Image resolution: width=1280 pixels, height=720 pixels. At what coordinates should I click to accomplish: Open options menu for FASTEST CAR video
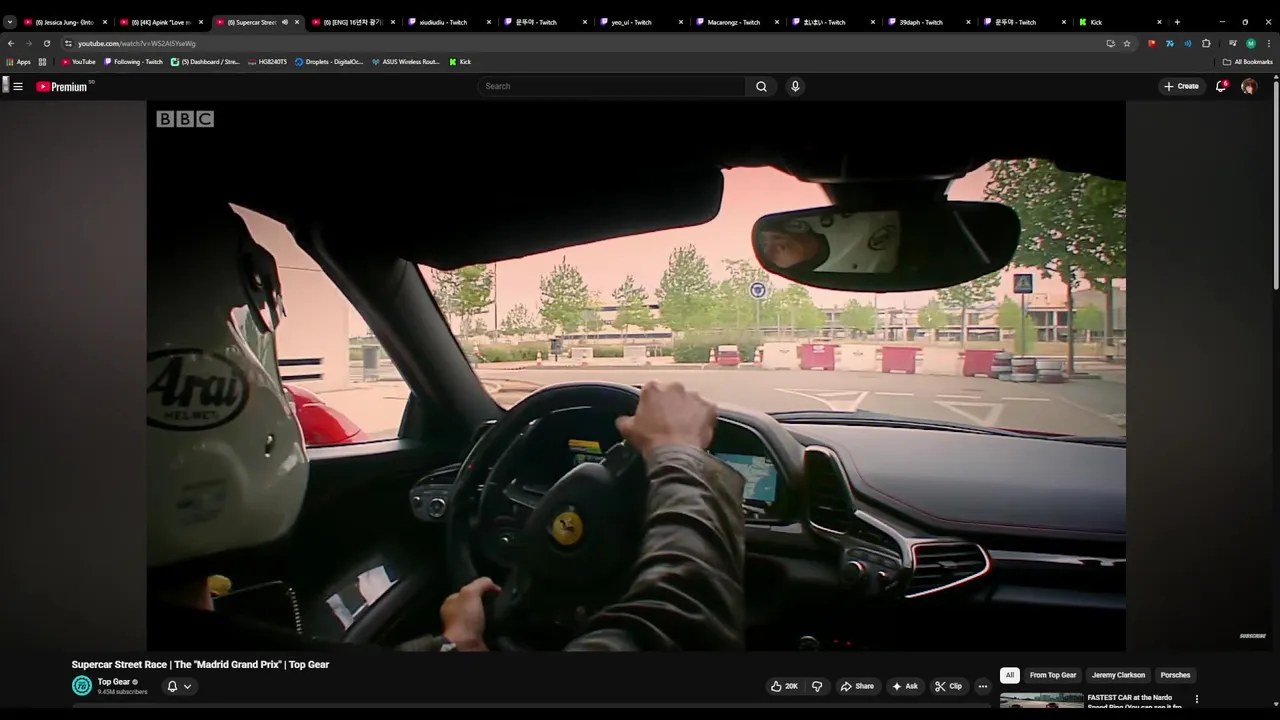pyautogui.click(x=1197, y=699)
